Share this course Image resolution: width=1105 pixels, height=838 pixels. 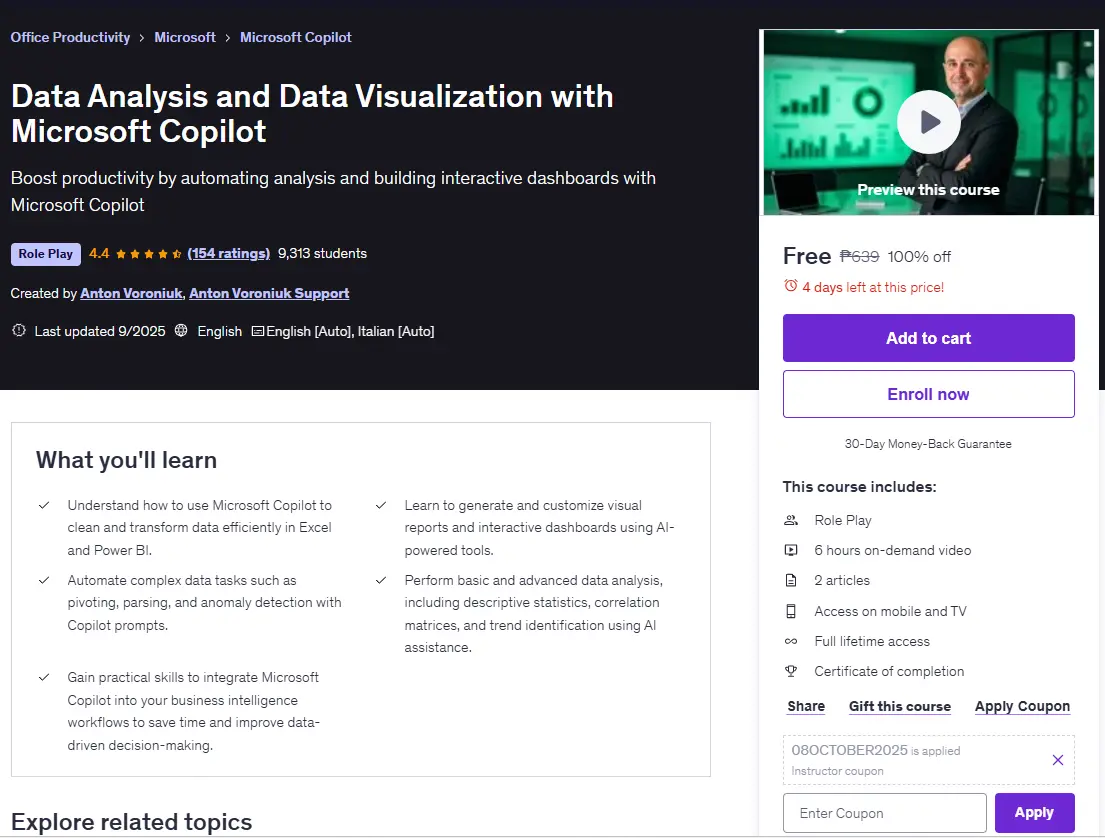806,706
